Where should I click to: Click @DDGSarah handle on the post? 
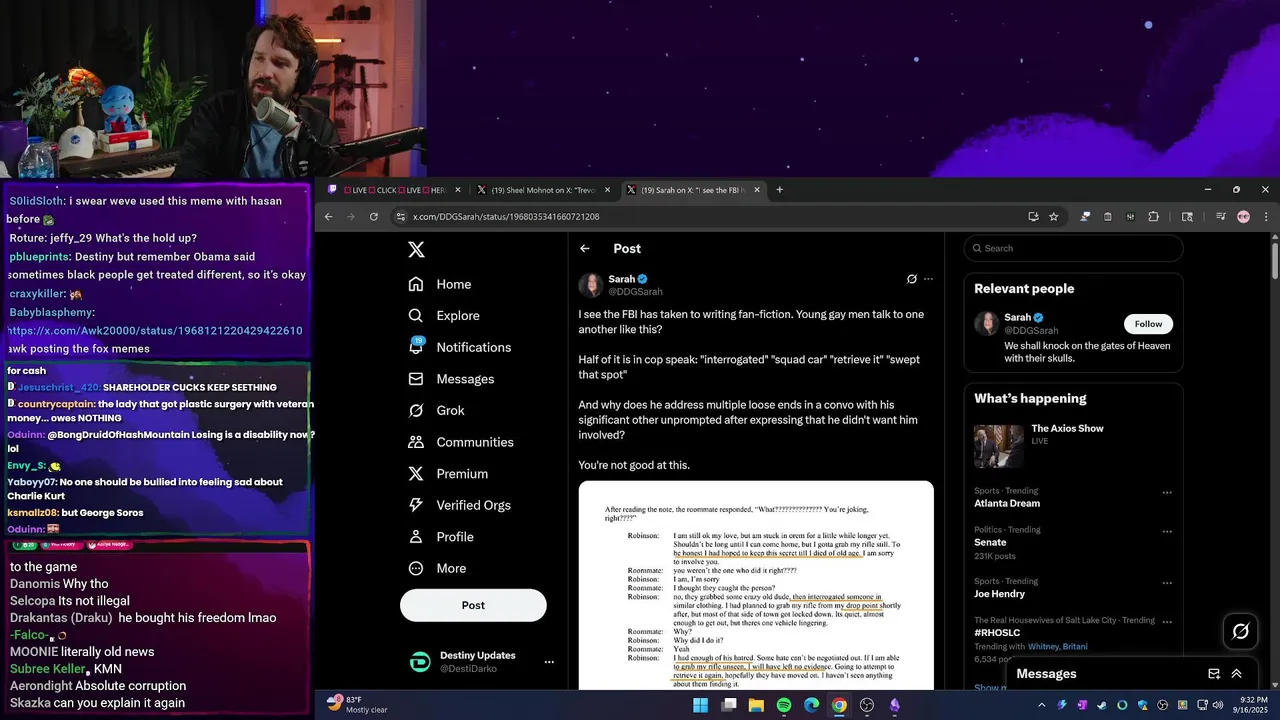(636, 292)
